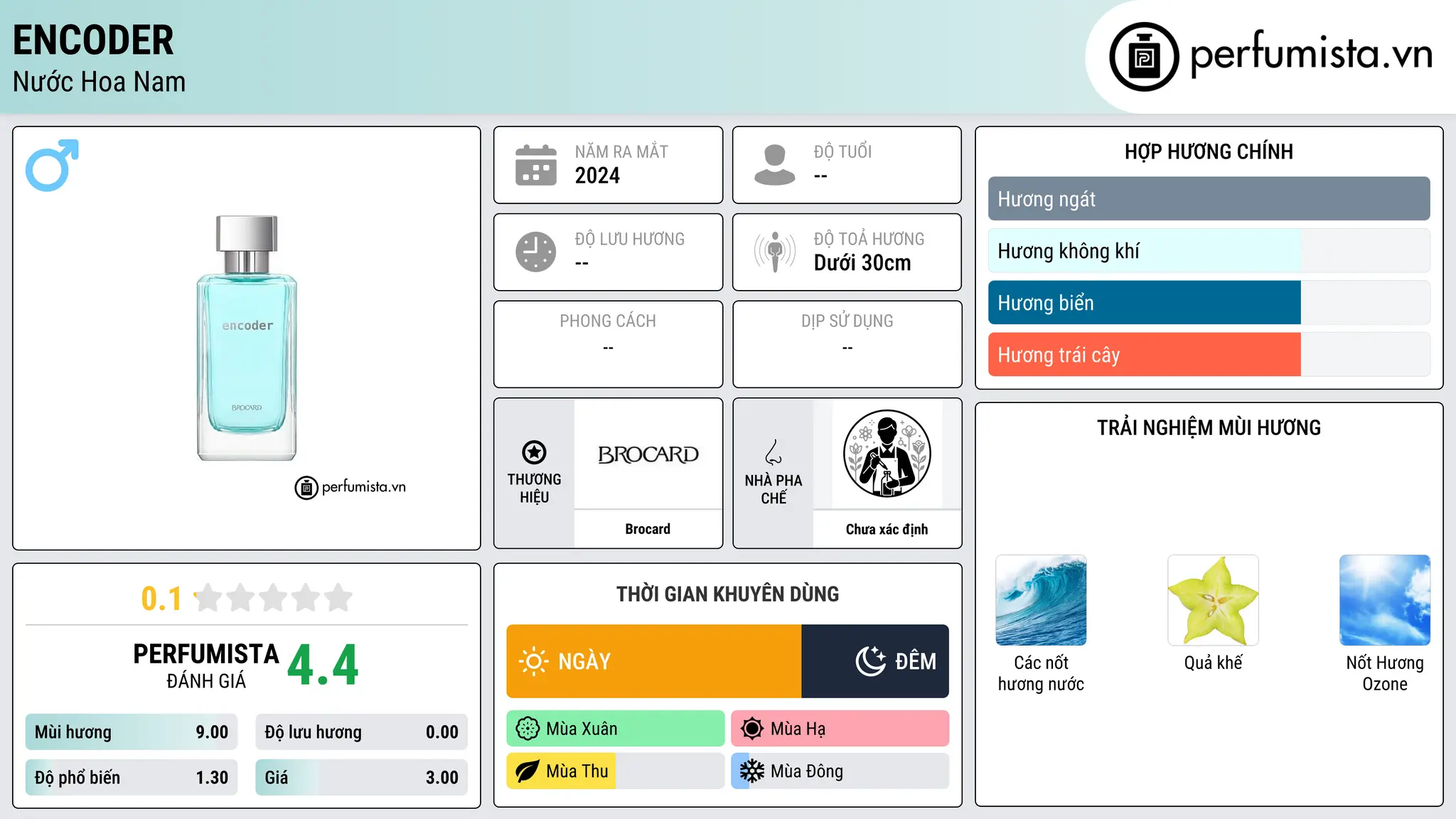Viewport: 1456px width, 819px height.
Task: Click the Mùa Thu season bar
Action: tap(616, 771)
